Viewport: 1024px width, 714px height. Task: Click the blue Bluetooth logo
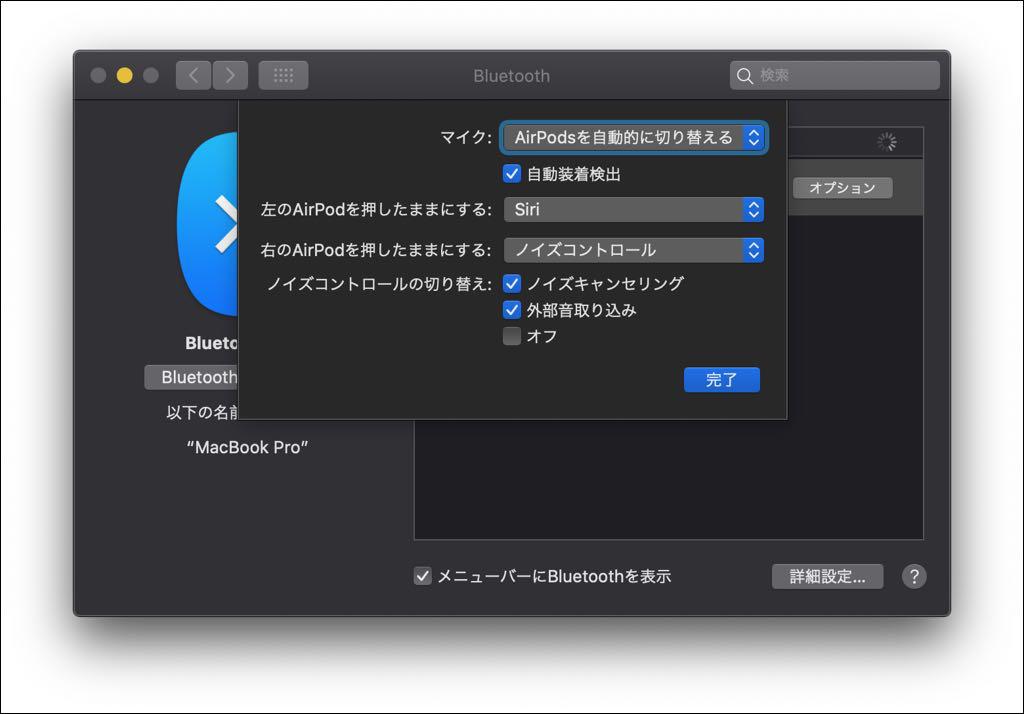208,224
